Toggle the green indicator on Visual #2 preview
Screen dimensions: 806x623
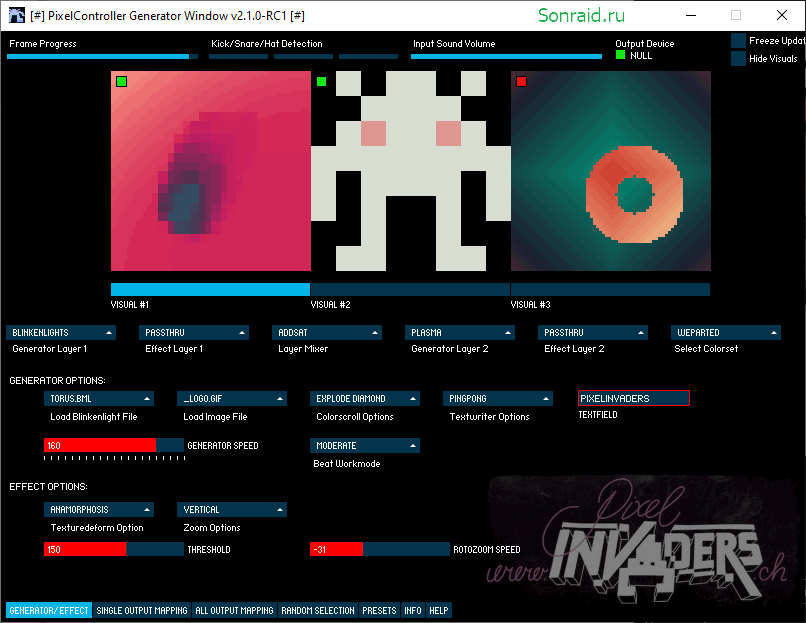coord(321,81)
